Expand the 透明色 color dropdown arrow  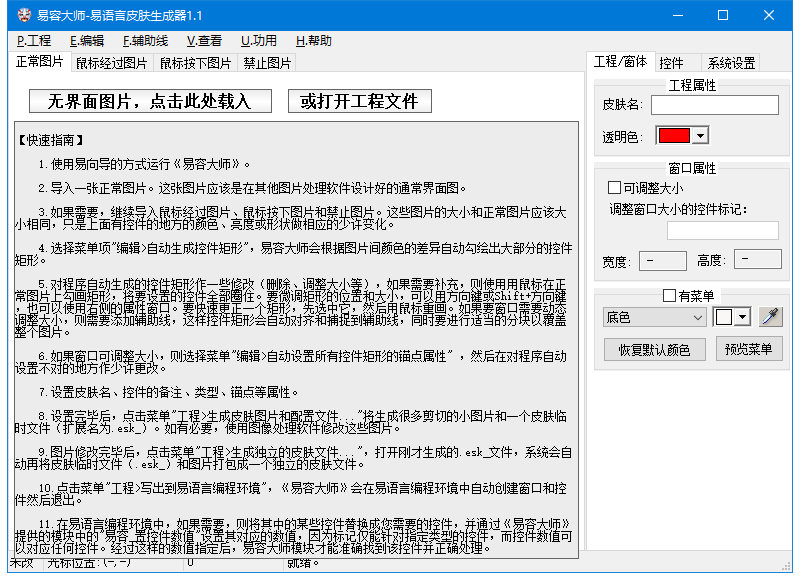point(701,136)
